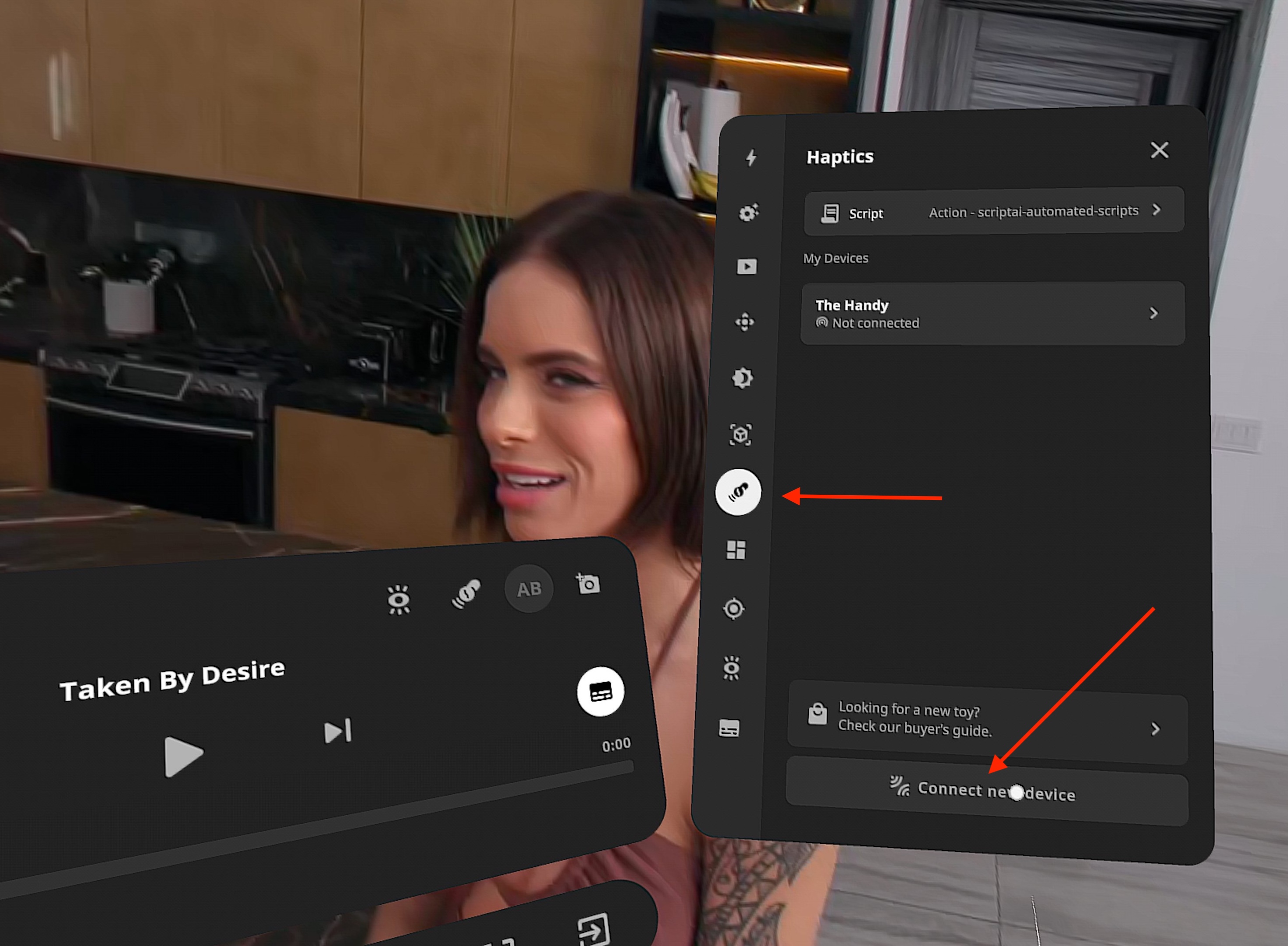Open the dashboard grid sidebar icon
The height and width of the screenshot is (946, 1288).
pos(736,550)
